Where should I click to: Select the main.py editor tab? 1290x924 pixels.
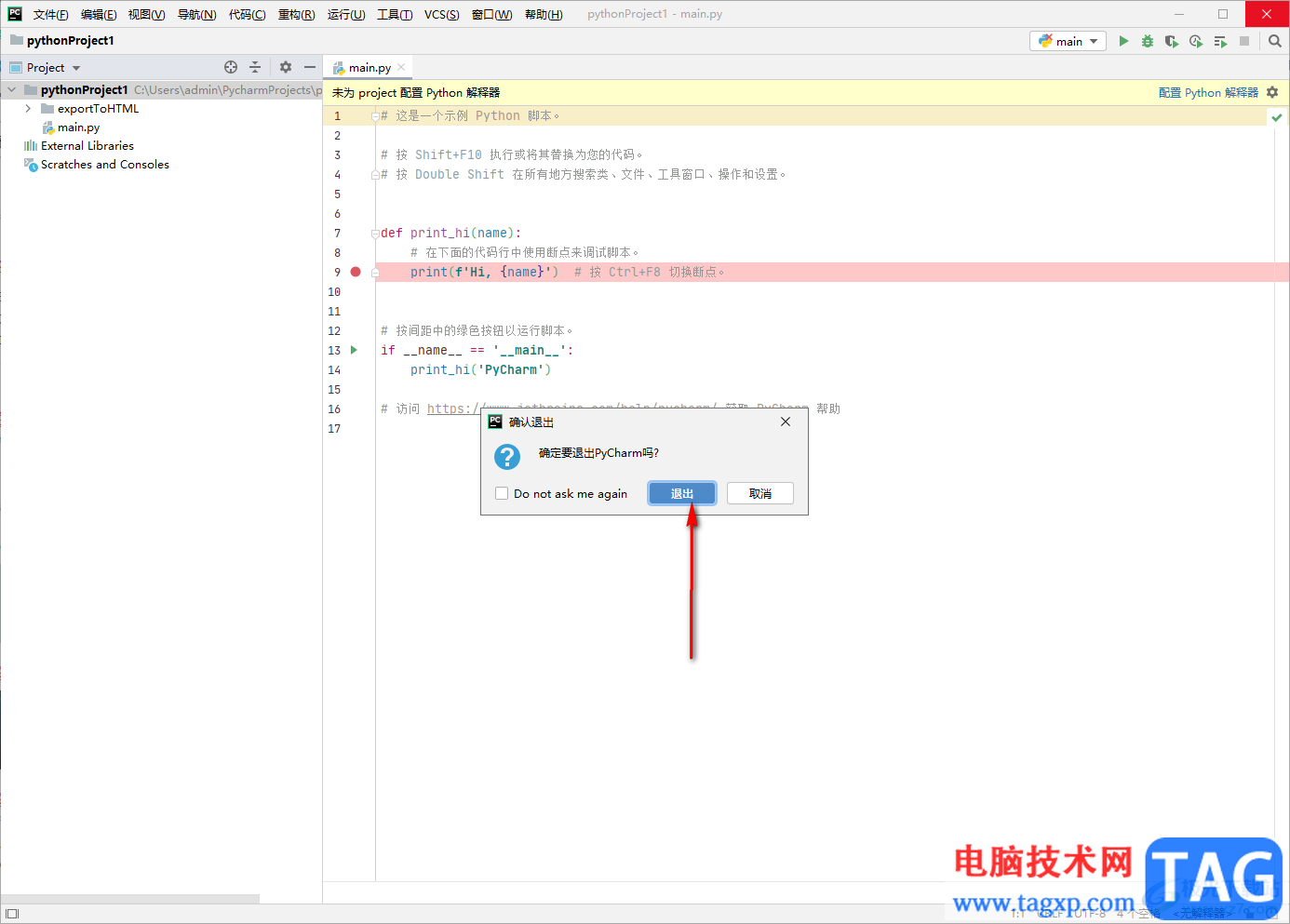[370, 67]
